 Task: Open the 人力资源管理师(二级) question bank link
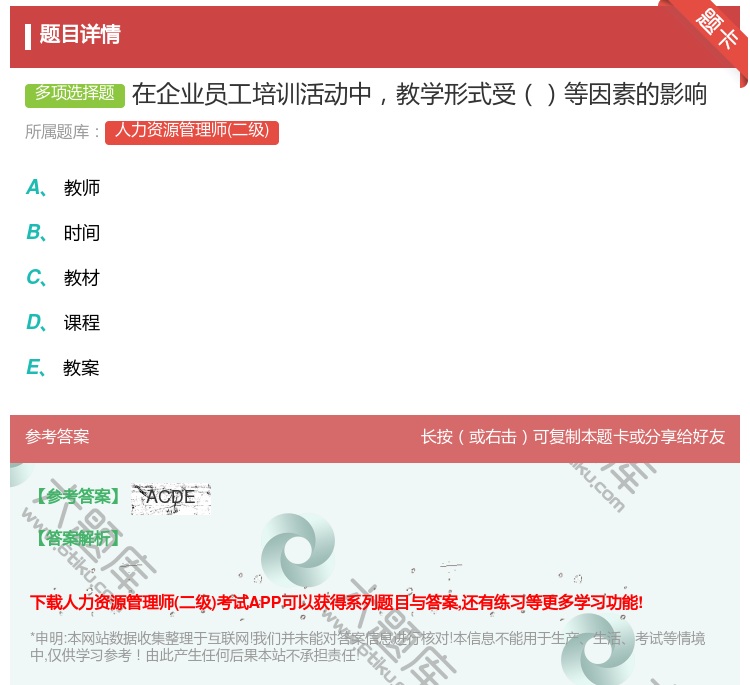[x=192, y=132]
